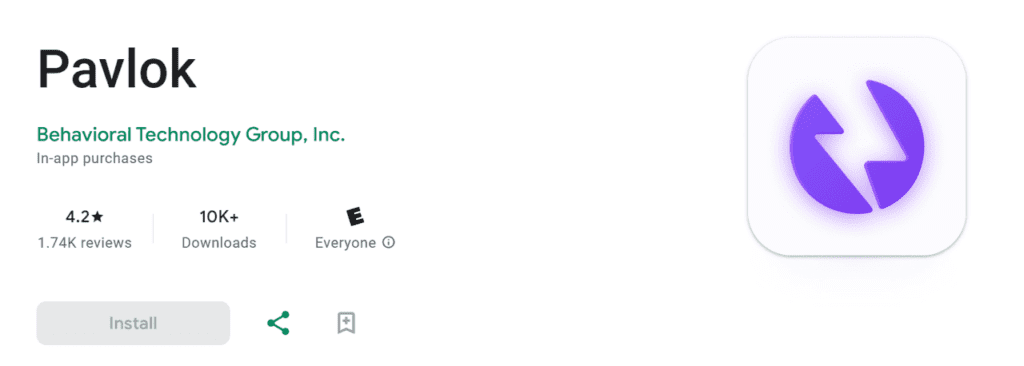Add Pavlok to wishlist via bookmark icon

[346, 323]
